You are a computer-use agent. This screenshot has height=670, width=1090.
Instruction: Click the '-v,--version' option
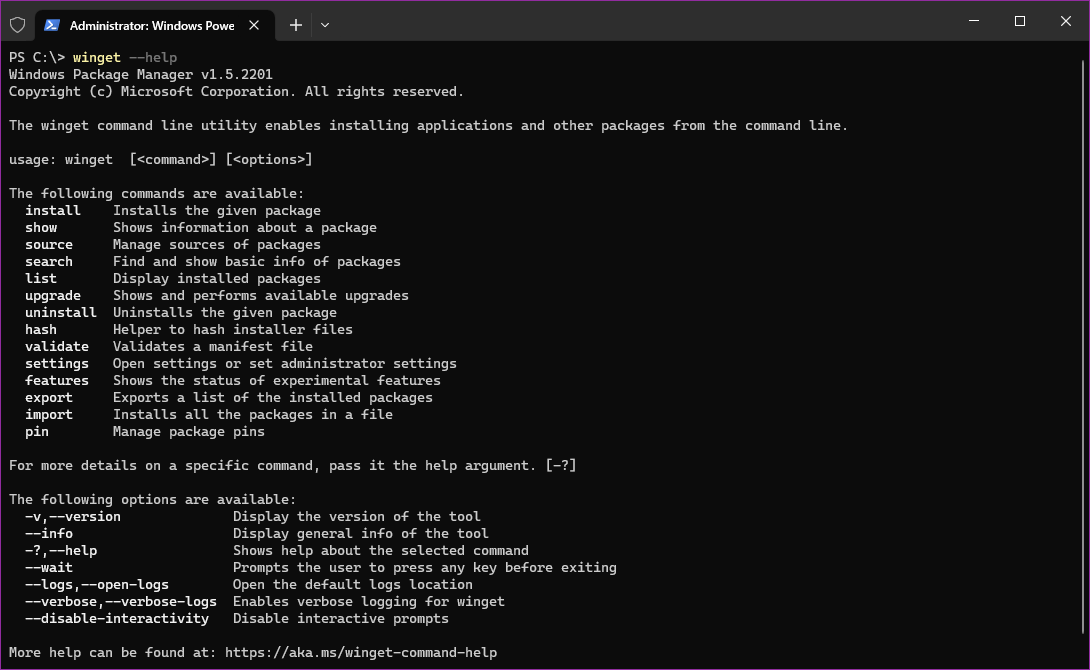coord(73,517)
